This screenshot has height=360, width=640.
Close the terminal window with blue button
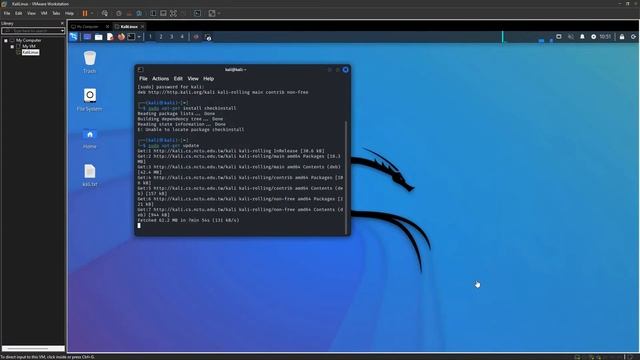[x=345, y=70]
